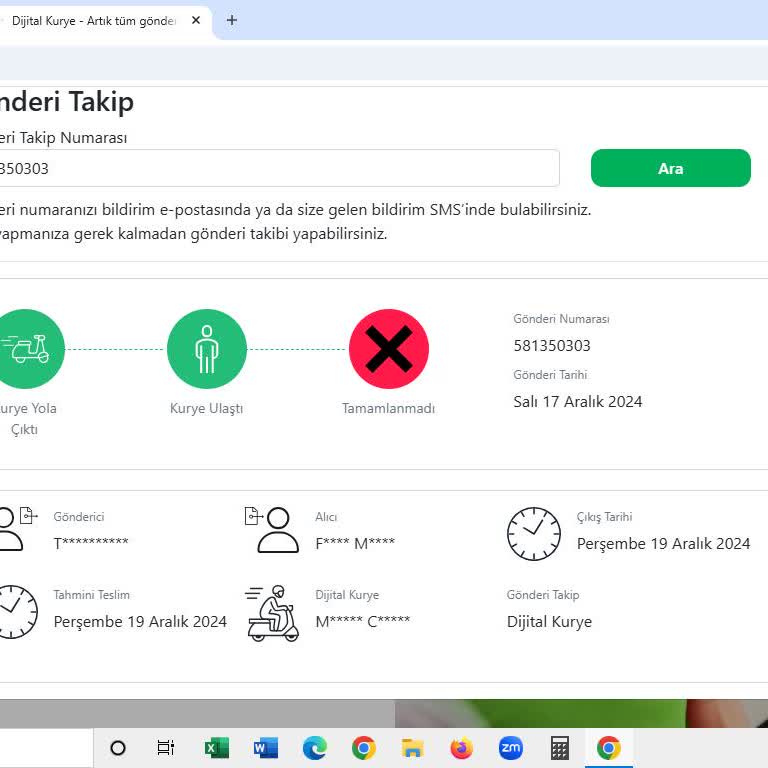The width and height of the screenshot is (768, 768).
Task: Open Firefox from the taskbar
Action: 461,748
